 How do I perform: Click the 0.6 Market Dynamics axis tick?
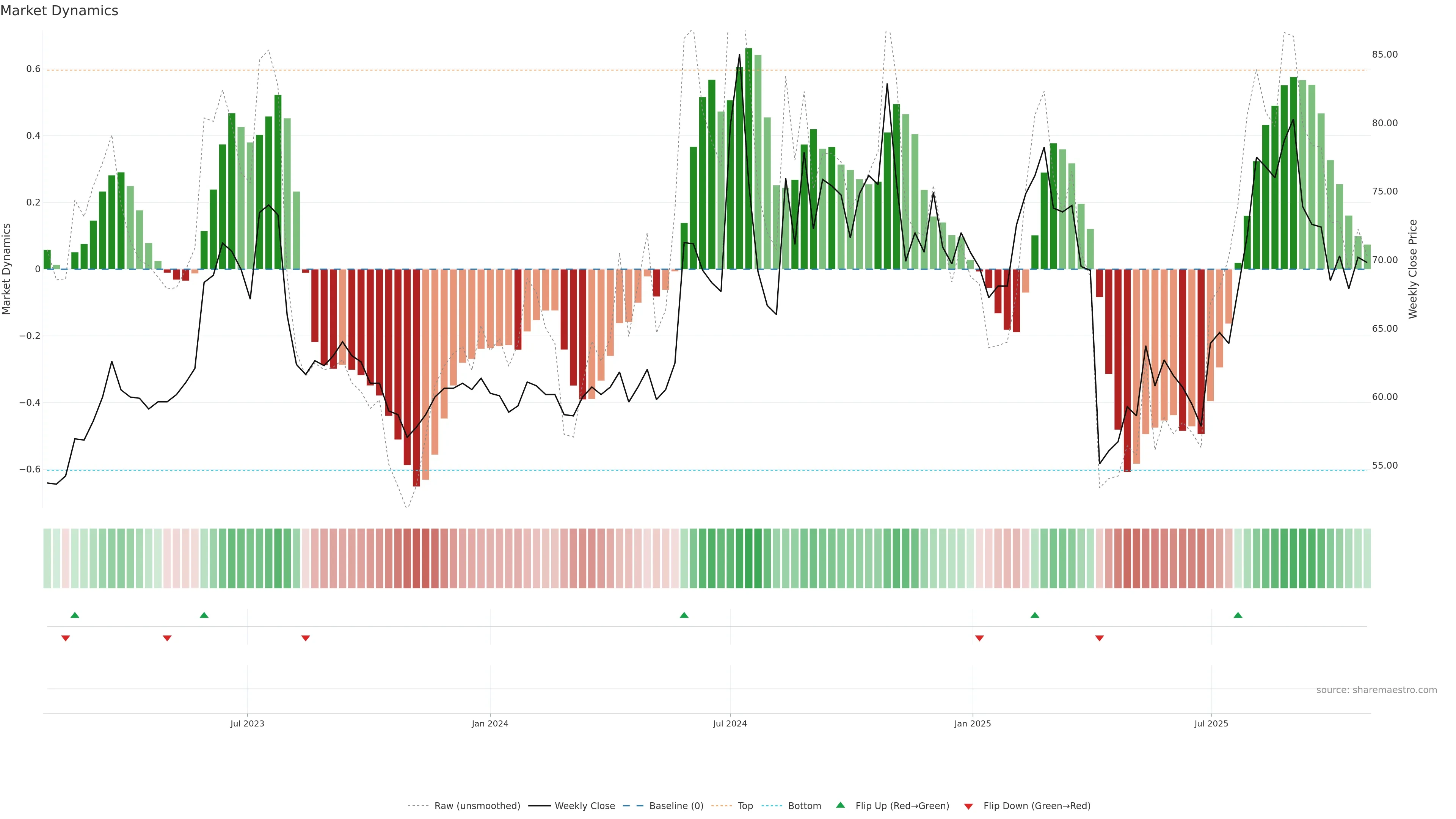tap(33, 69)
